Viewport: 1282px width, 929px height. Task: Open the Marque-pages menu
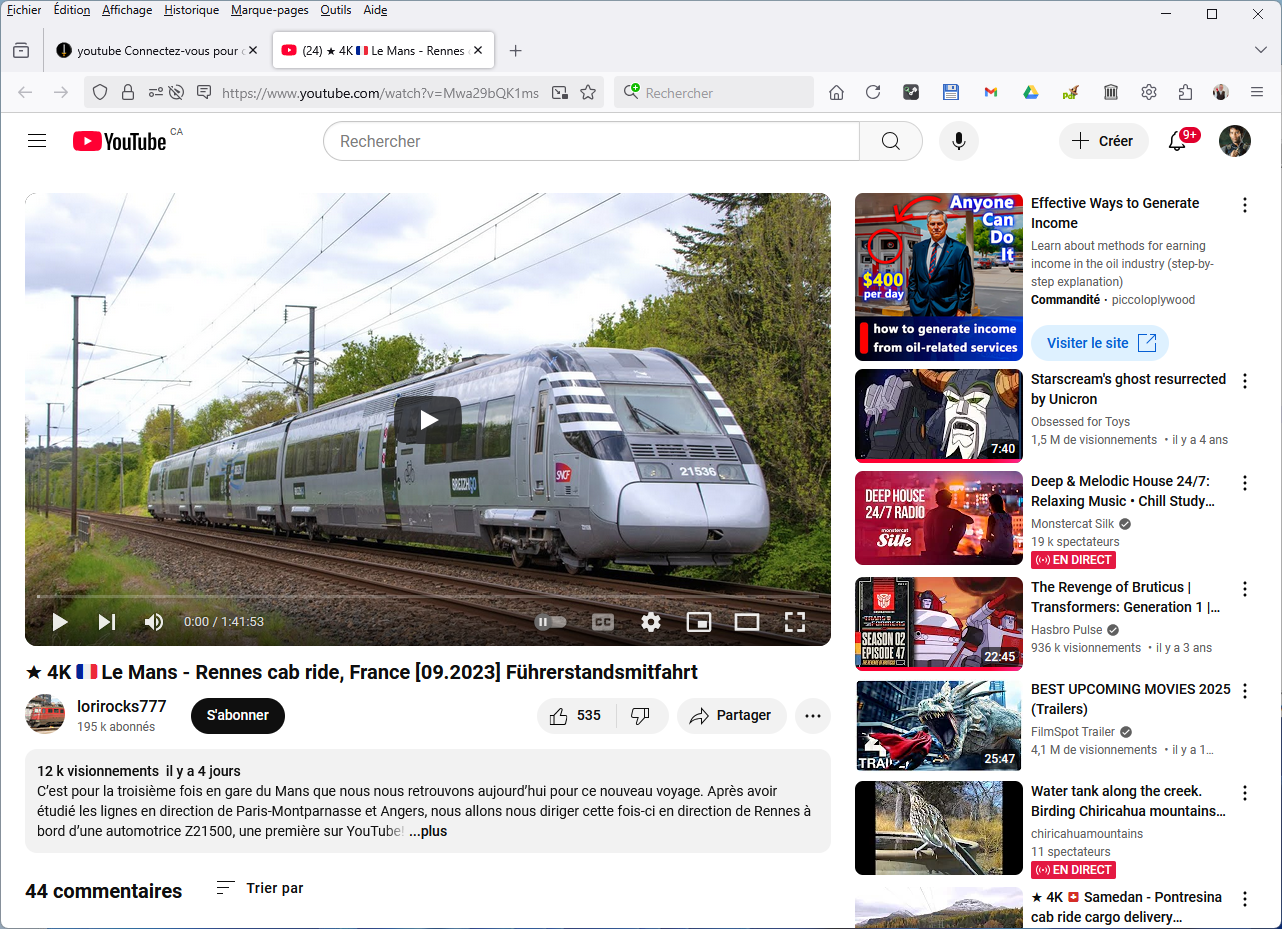click(x=269, y=10)
